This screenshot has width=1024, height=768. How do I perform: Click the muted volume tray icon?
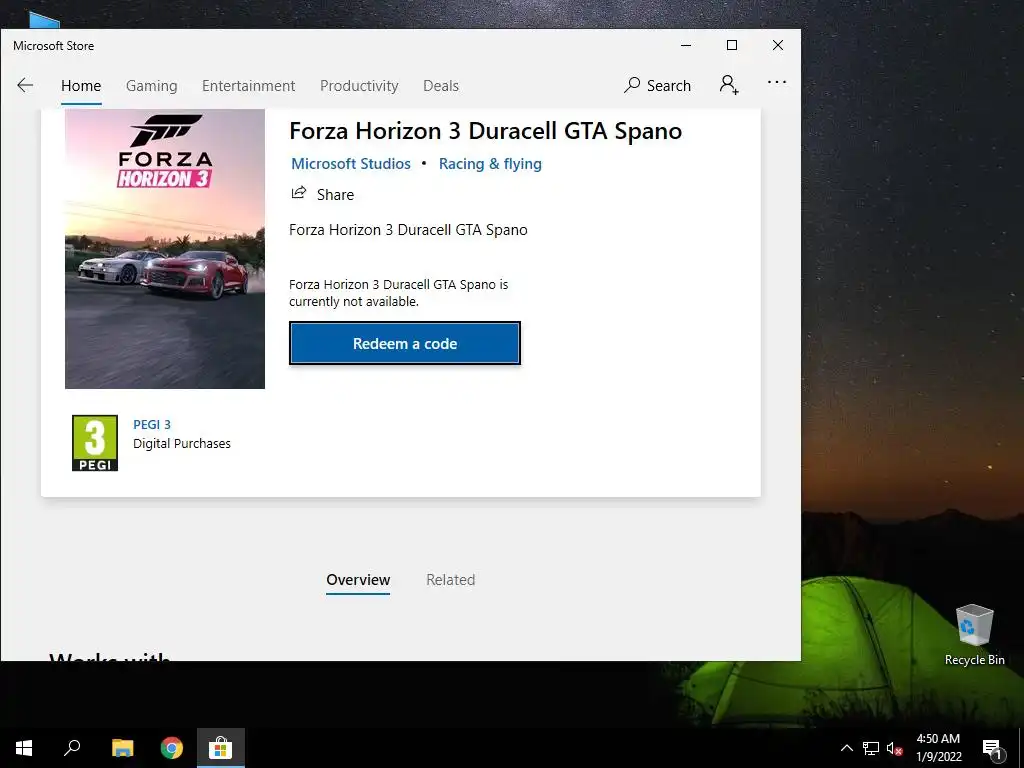click(895, 748)
